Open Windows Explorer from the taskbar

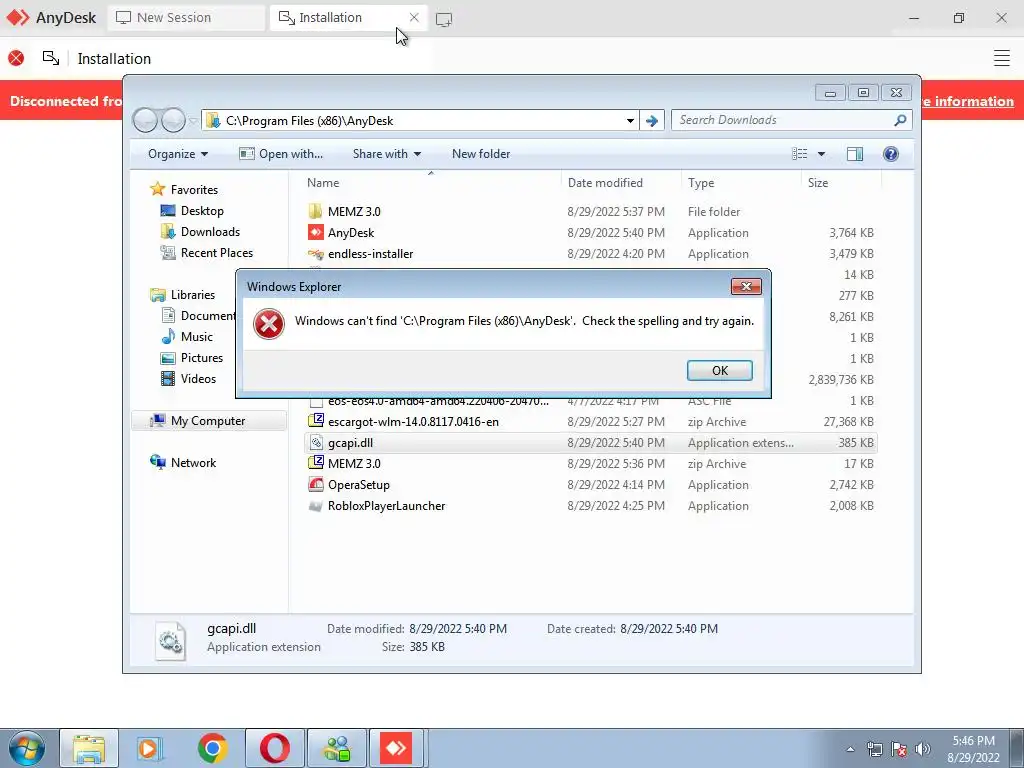point(89,748)
